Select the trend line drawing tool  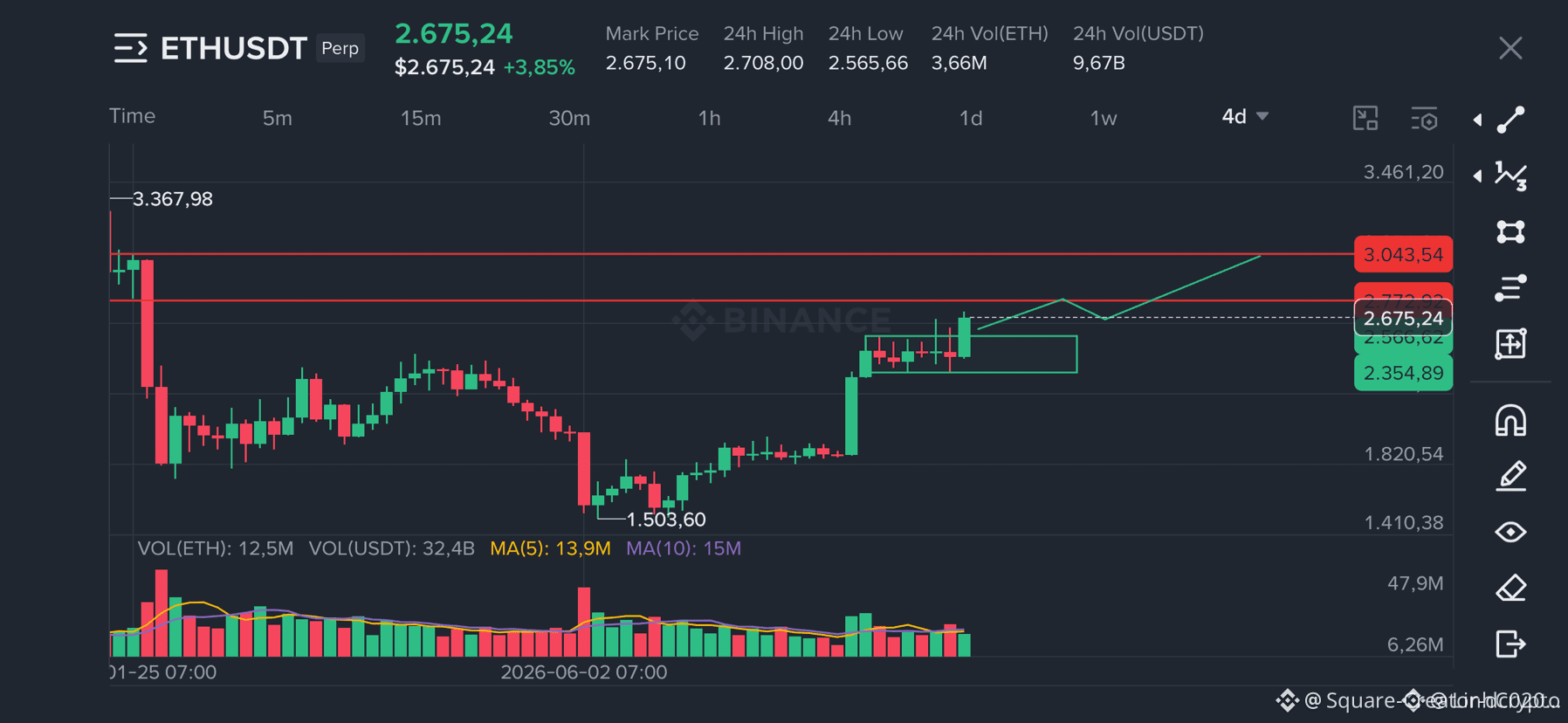pos(1510,120)
